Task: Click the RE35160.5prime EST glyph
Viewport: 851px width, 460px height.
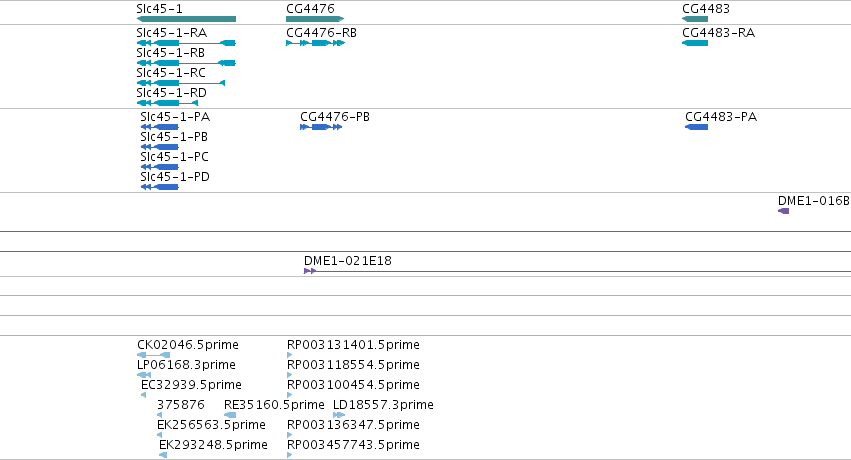Action: tap(230, 416)
